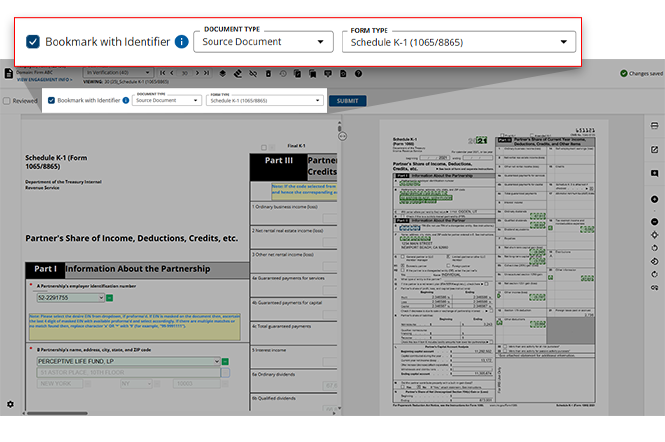Select the Part III section header

pos(278,160)
